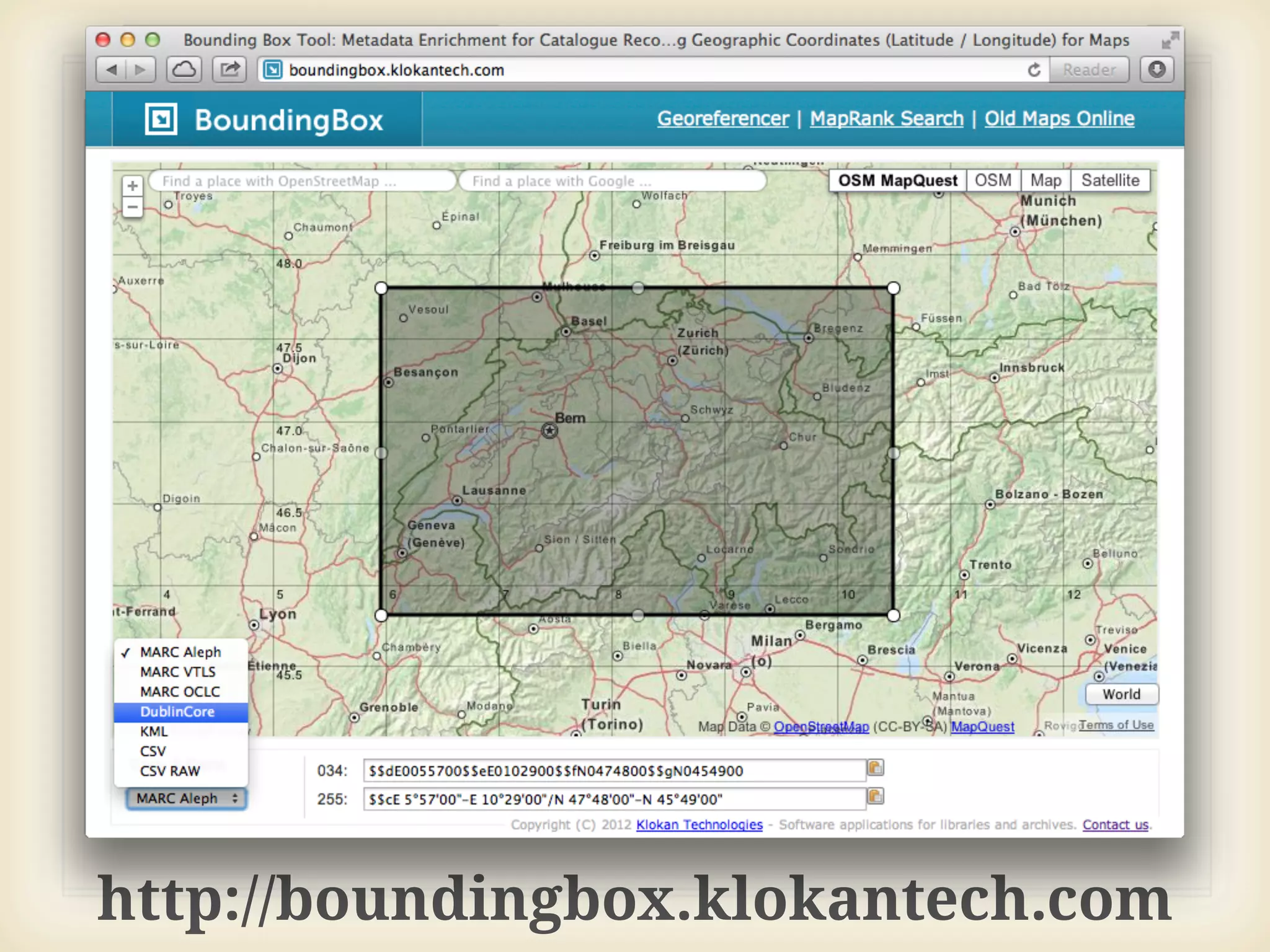Click the site favicon in address bar
1270x952 pixels.
point(273,70)
